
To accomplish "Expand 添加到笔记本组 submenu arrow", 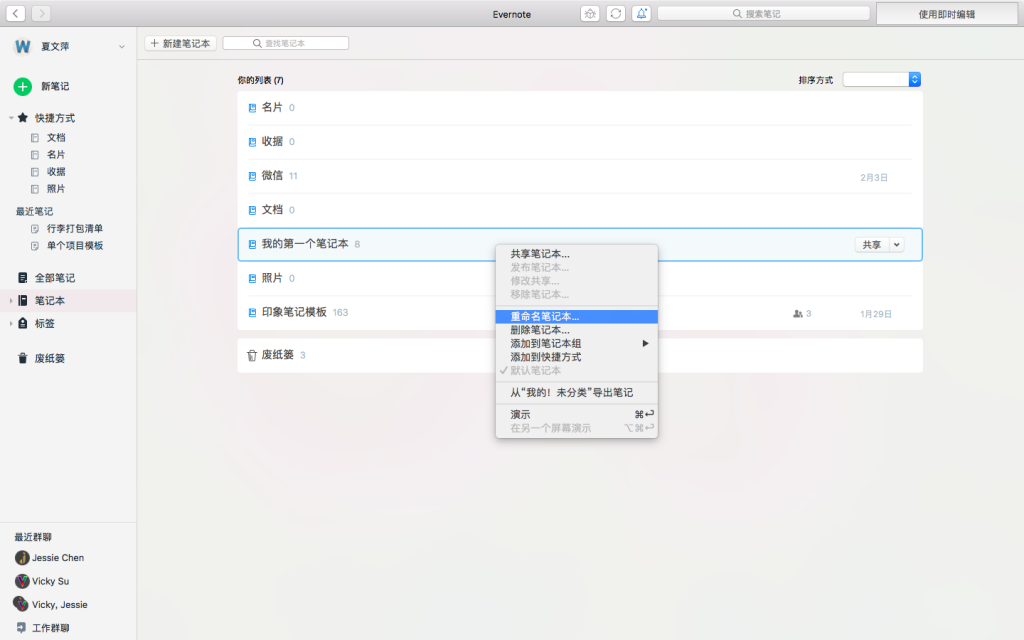I will tap(645, 344).
